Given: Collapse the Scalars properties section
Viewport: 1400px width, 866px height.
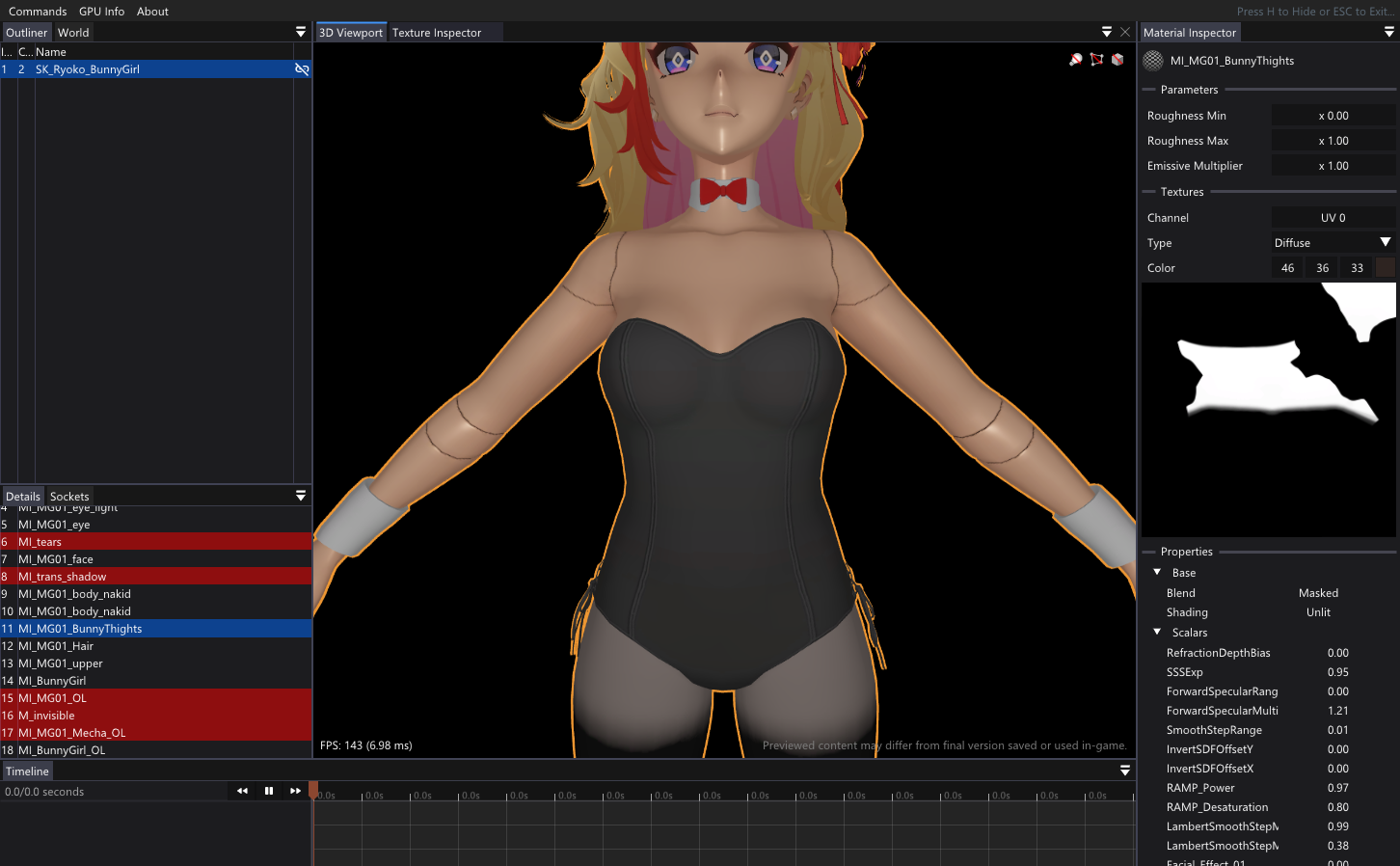Looking at the screenshot, I should [1157, 633].
